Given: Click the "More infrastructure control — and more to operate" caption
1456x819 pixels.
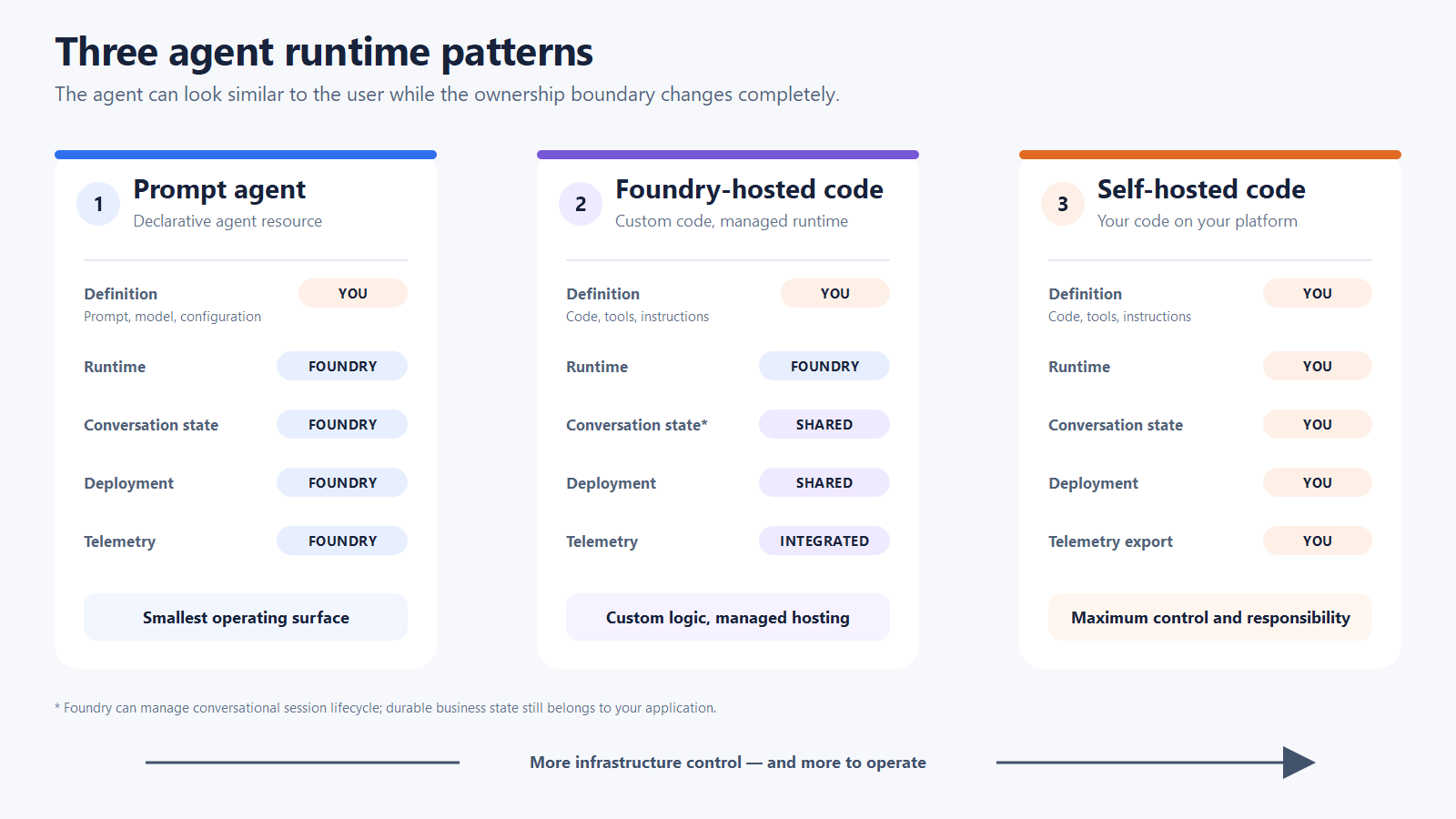Looking at the screenshot, I should point(728,763).
